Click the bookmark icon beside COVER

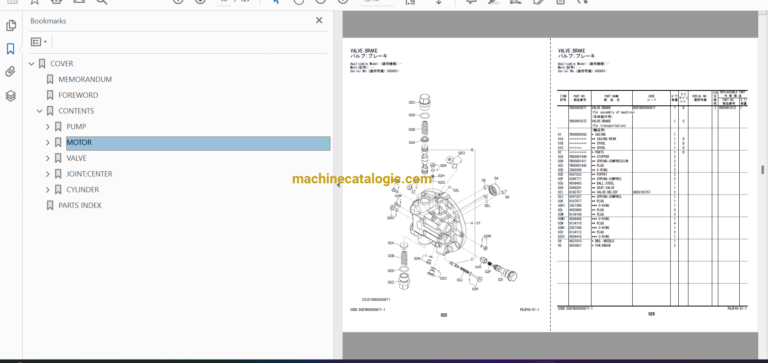42,64
